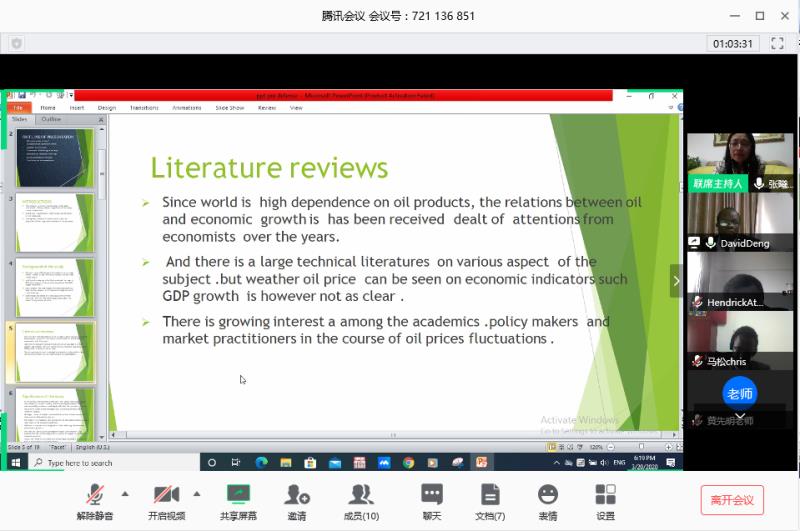Enter full screen mode icon
The height and width of the screenshot is (531, 800).
click(777, 43)
